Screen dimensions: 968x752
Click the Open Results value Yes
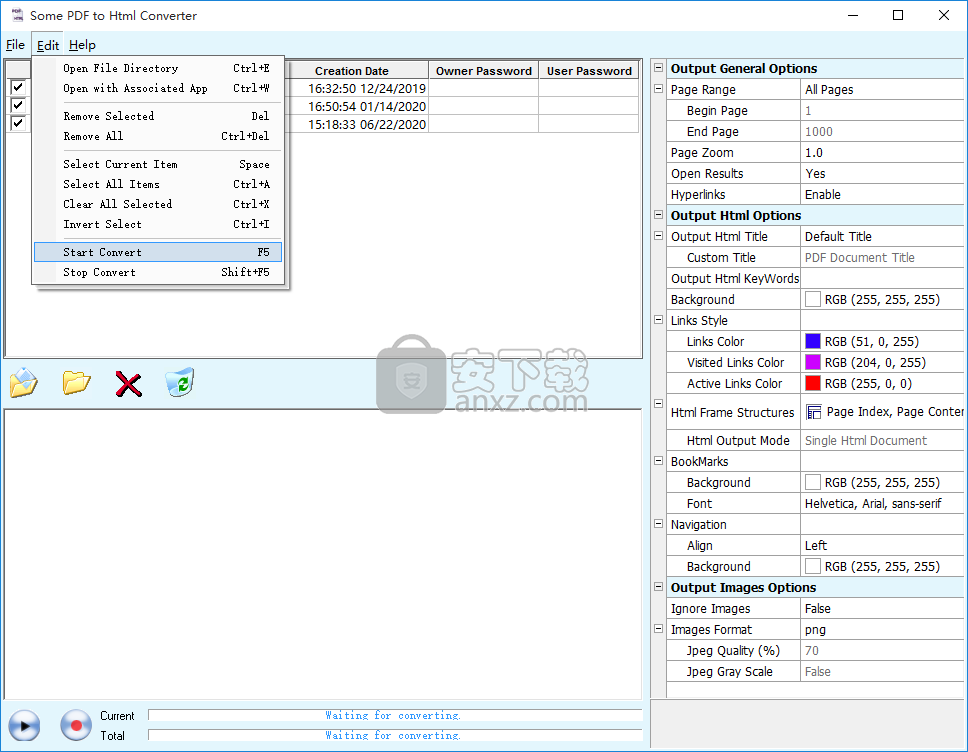(x=883, y=173)
